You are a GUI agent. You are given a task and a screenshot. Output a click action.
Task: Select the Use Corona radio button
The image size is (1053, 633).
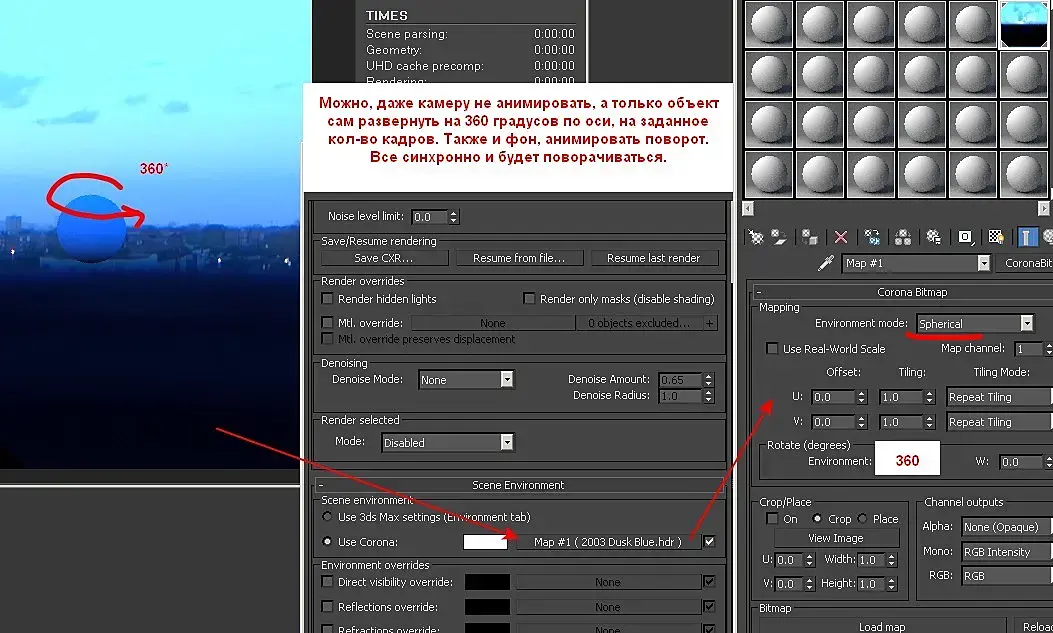click(327, 541)
